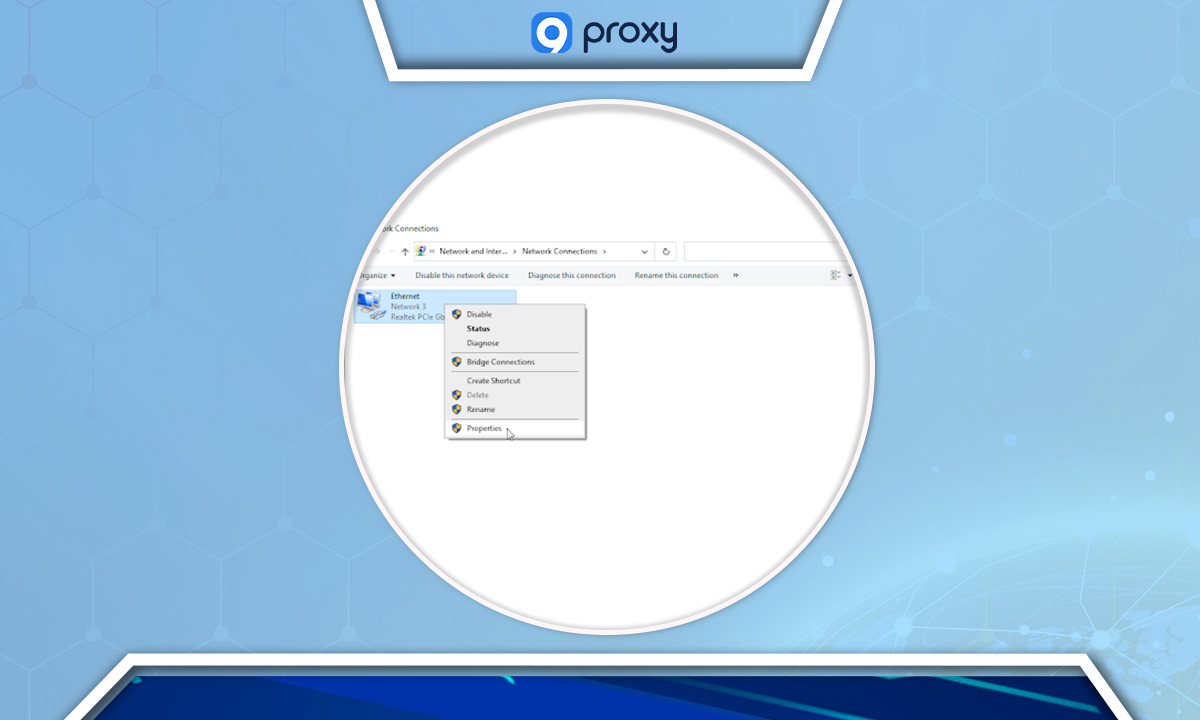Choose Properties from the context menu
1200x720 pixels.
(x=484, y=429)
